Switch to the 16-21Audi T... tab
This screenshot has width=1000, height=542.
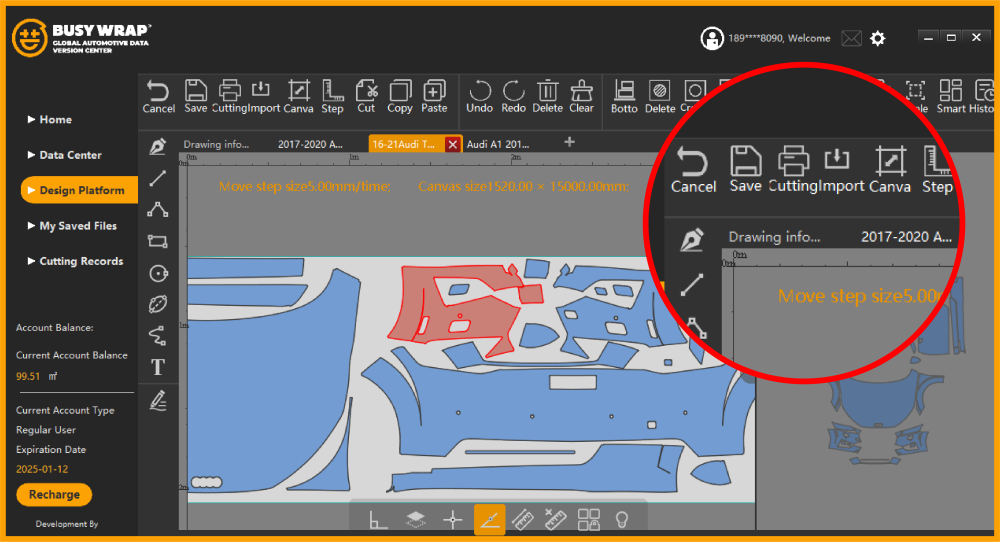(404, 144)
